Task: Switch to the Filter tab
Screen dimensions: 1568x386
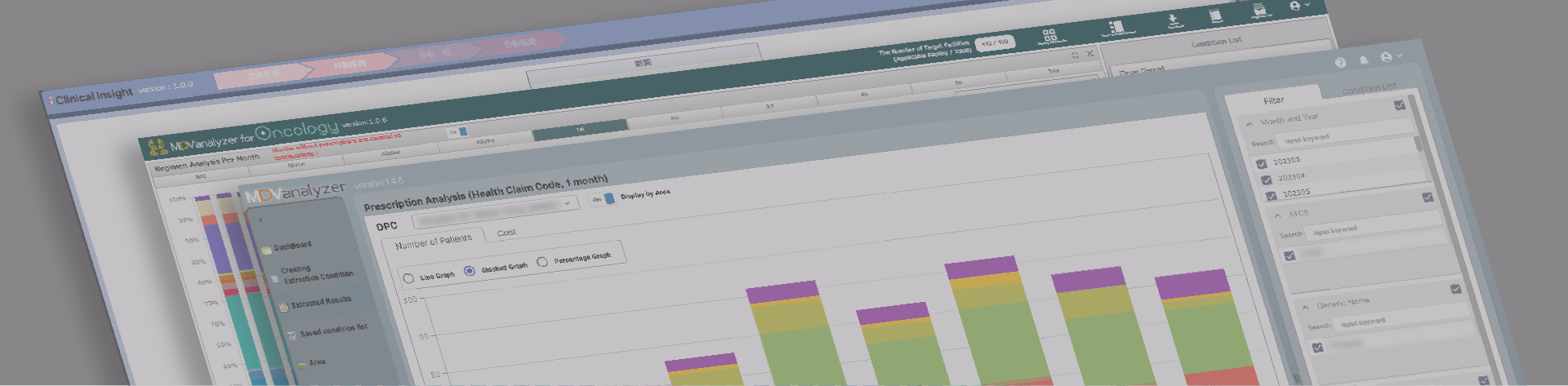Action: click(1274, 100)
